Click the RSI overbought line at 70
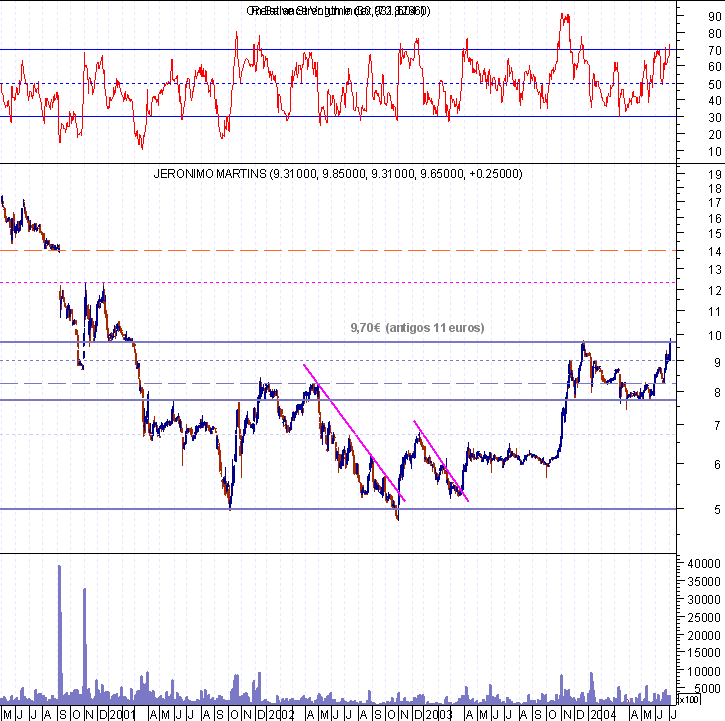Image resolution: width=725 pixels, height=721 pixels. (338, 49)
